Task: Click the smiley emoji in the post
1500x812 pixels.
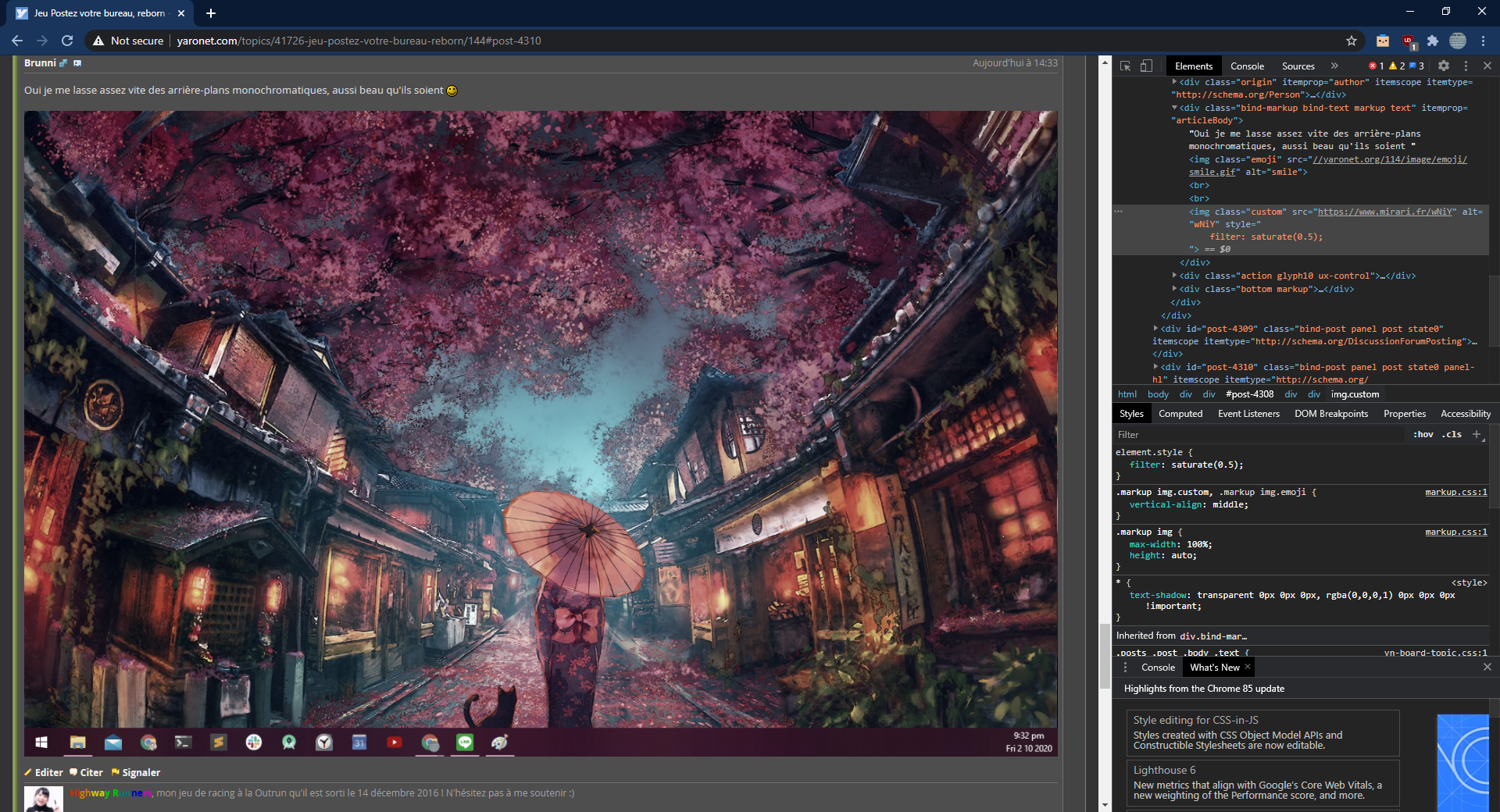Action: tap(452, 91)
